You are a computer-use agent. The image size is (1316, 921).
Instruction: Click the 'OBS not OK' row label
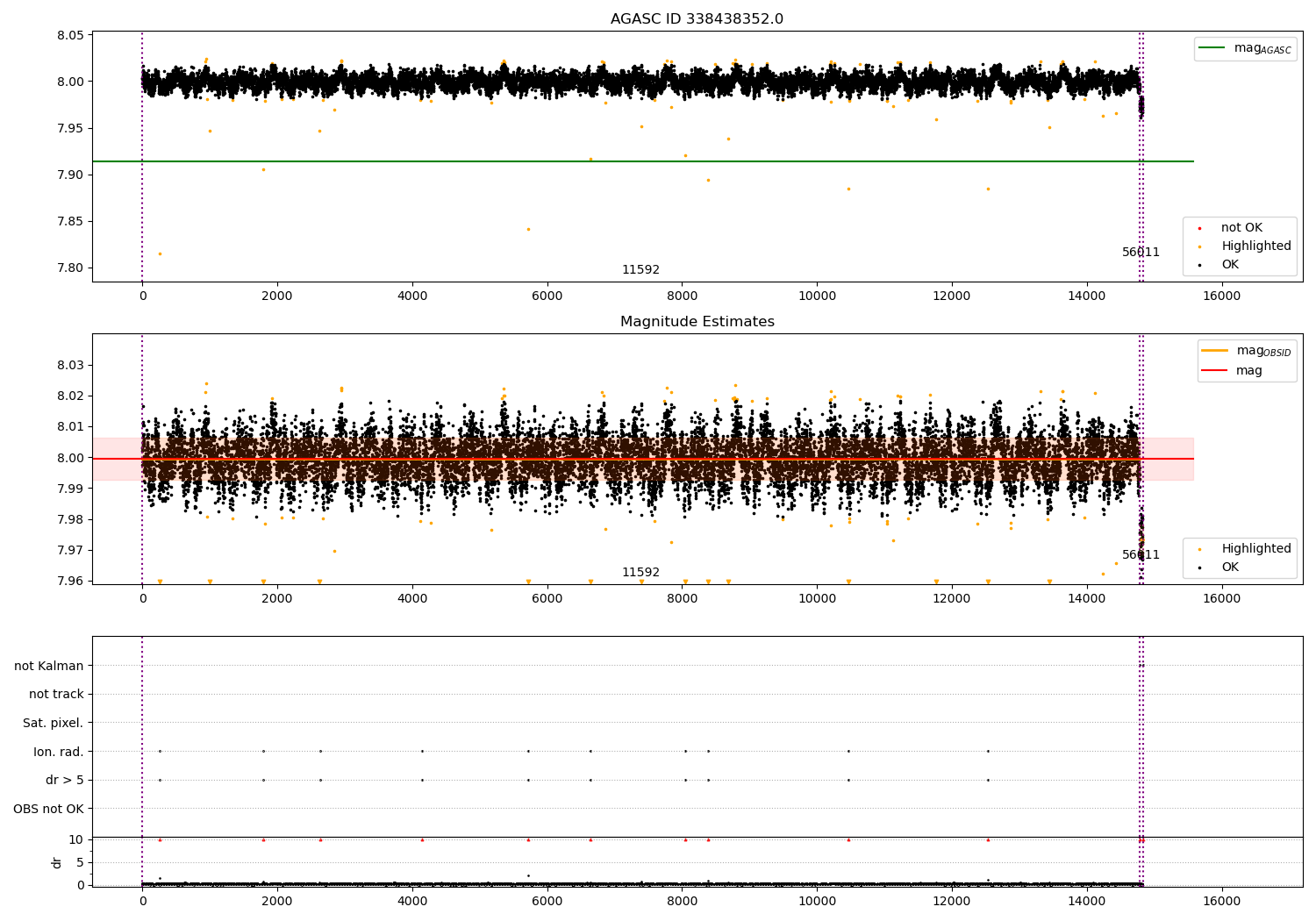coord(48,809)
